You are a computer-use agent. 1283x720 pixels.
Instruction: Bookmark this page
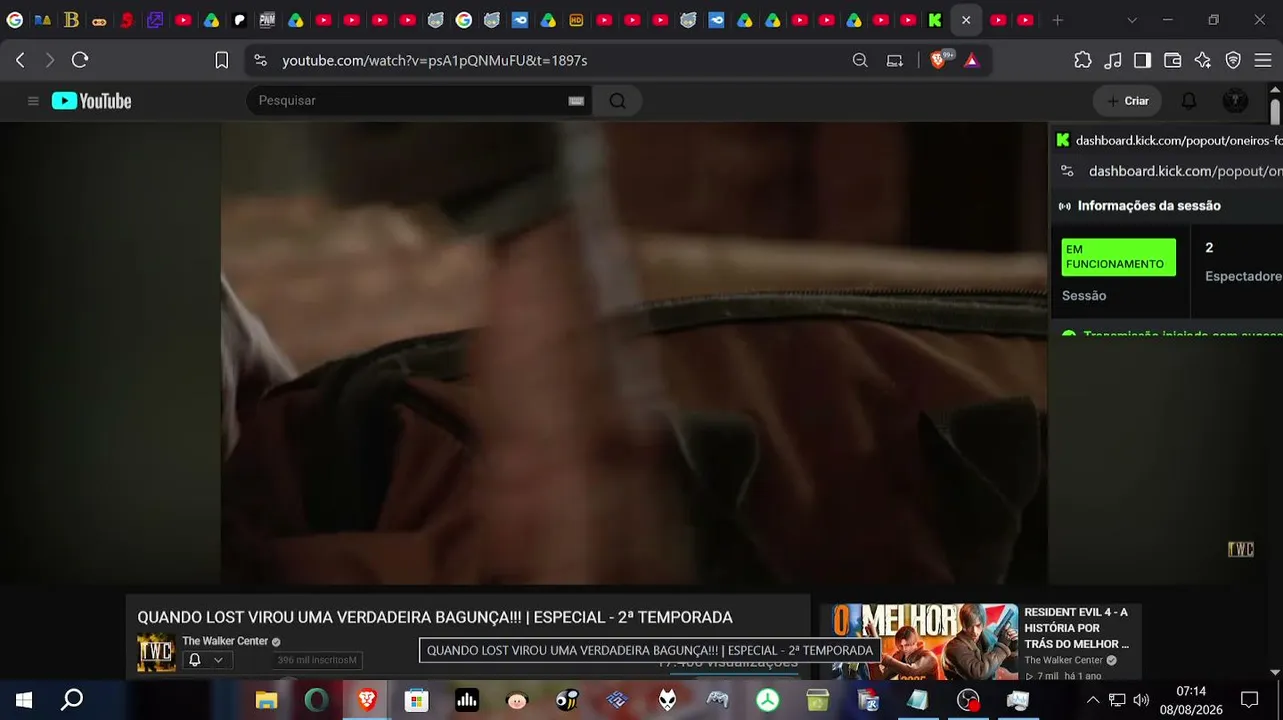pyautogui.click(x=222, y=60)
